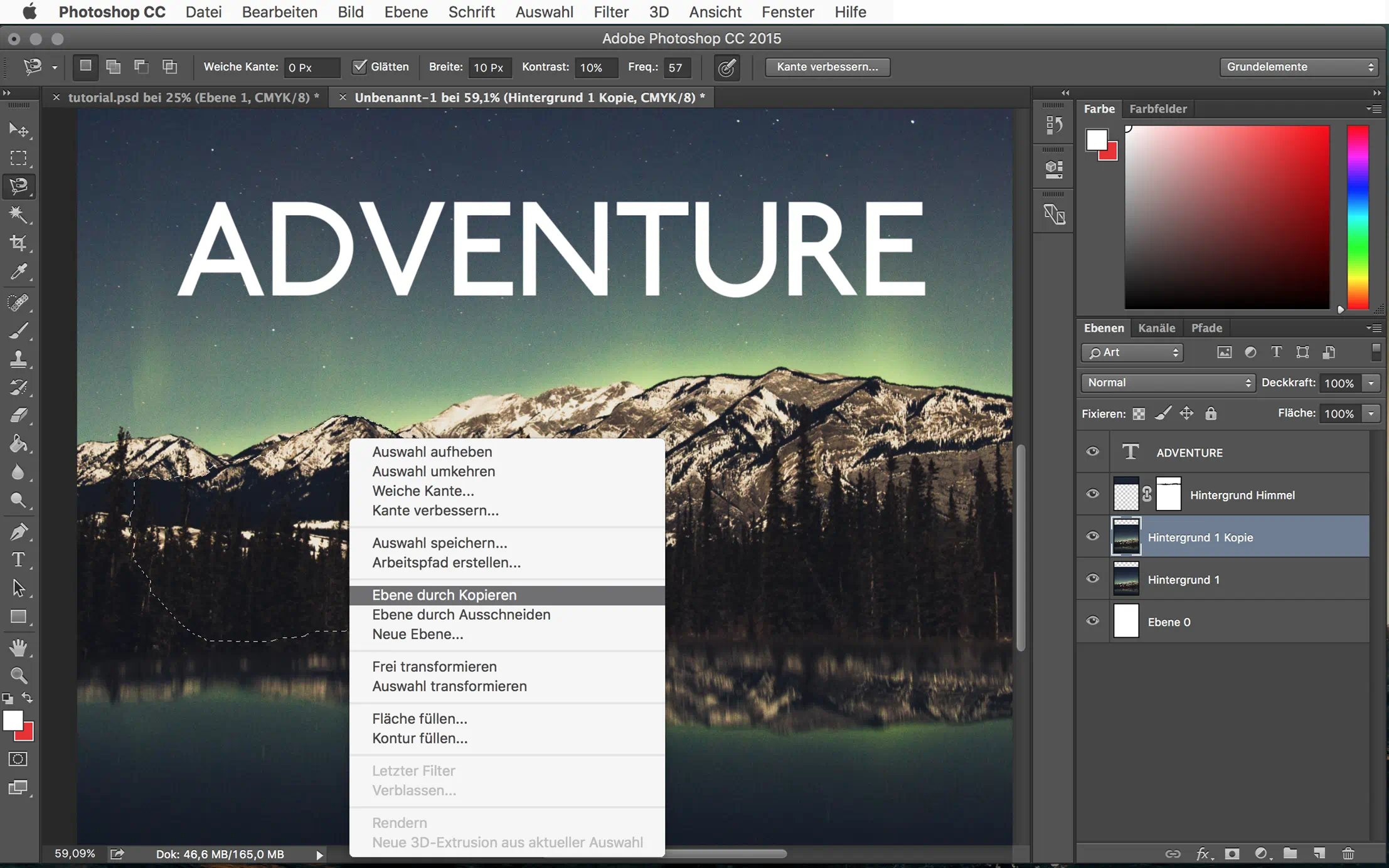Viewport: 1389px width, 868px height.
Task: Click the Weiche Kante input field
Action: (311, 67)
